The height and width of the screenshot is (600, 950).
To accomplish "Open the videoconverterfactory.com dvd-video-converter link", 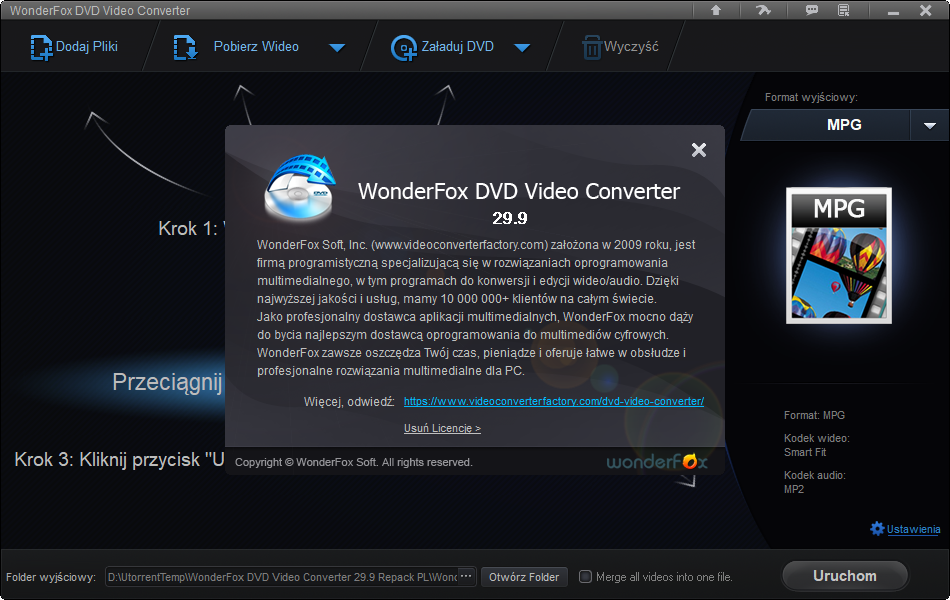I will click(x=554, y=401).
